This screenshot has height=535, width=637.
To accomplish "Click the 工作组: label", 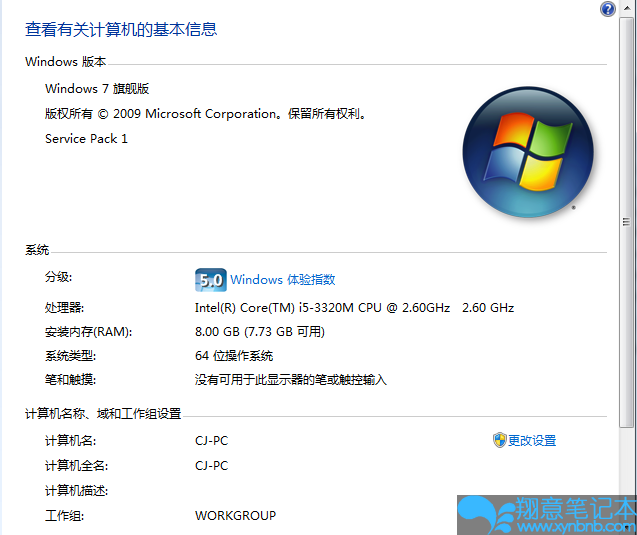I will click(64, 516).
